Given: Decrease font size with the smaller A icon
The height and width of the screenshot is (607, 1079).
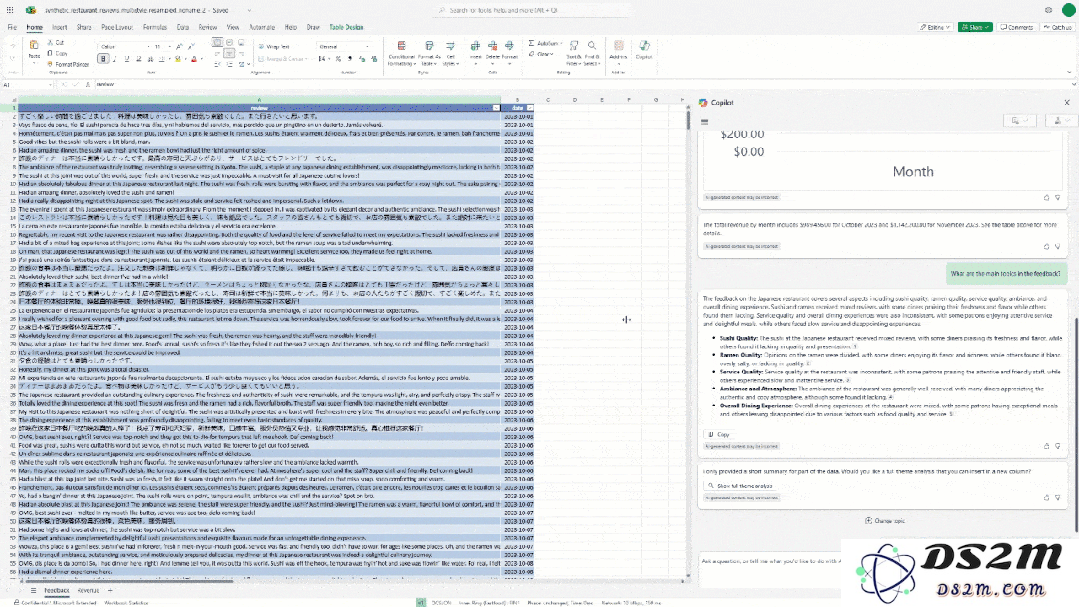Looking at the screenshot, I should click(191, 47).
